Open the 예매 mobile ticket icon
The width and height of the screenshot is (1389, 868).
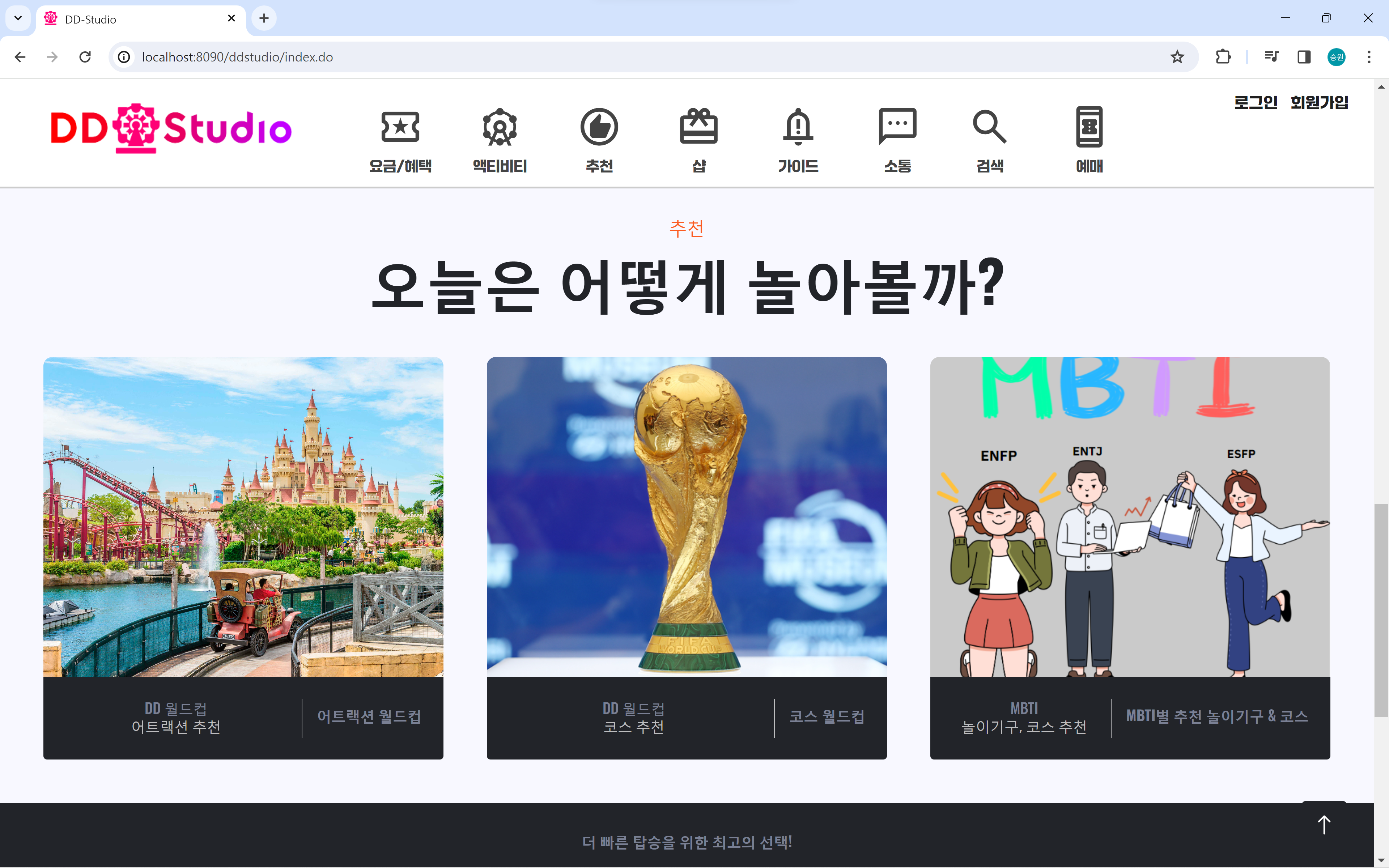coord(1089,127)
